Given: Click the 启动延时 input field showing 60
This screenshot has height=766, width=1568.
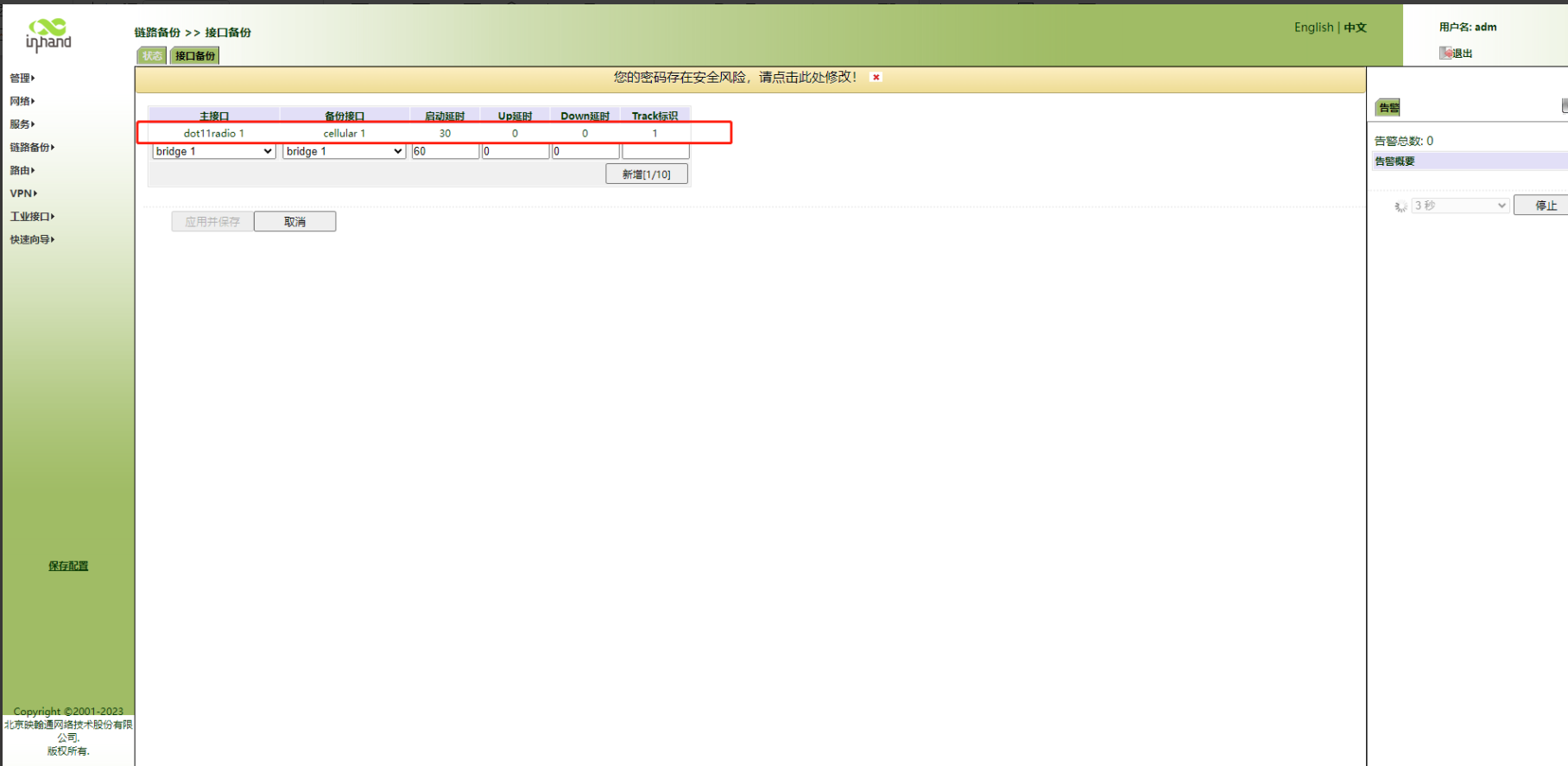Looking at the screenshot, I should [x=445, y=151].
